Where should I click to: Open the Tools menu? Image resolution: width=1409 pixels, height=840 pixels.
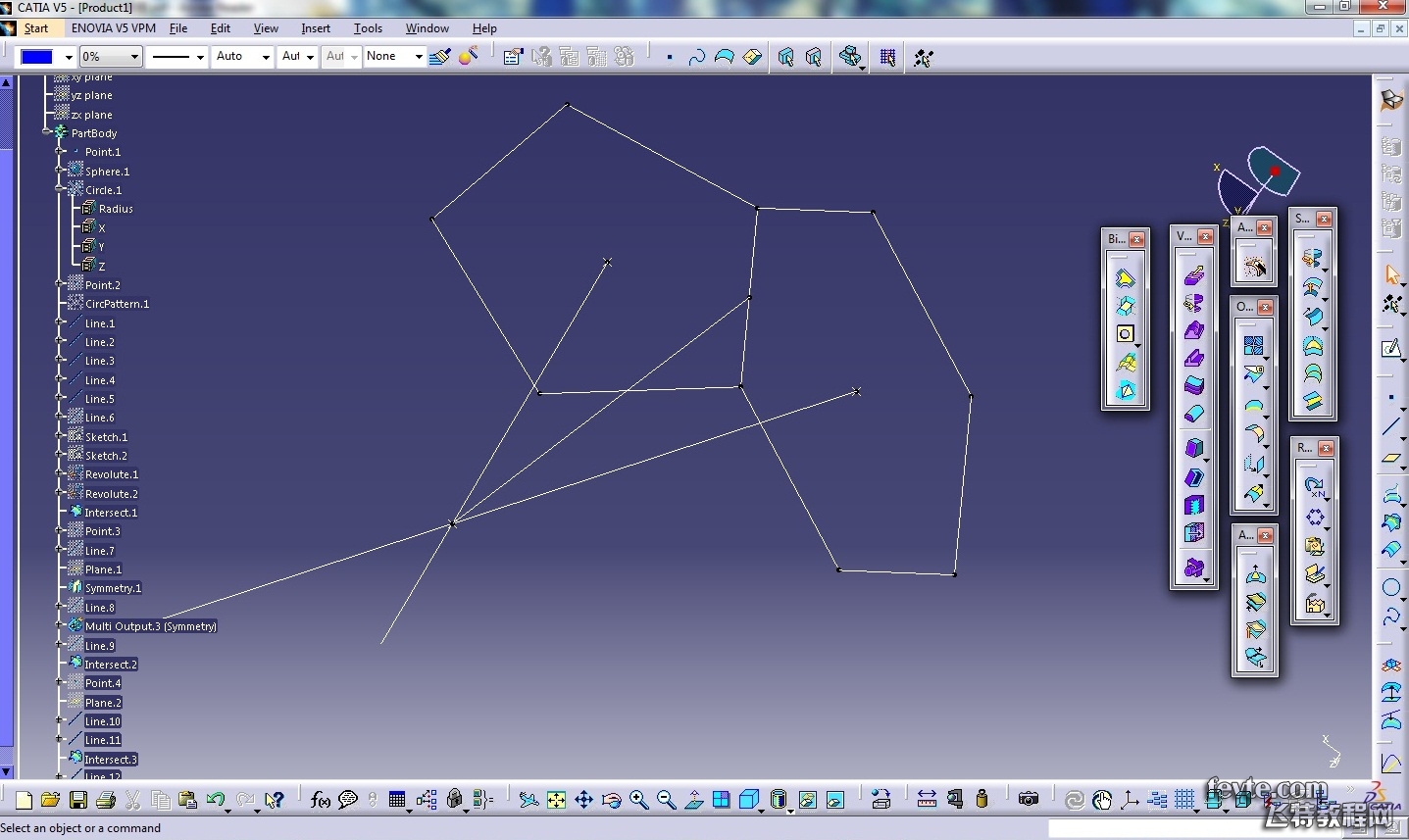click(x=368, y=28)
